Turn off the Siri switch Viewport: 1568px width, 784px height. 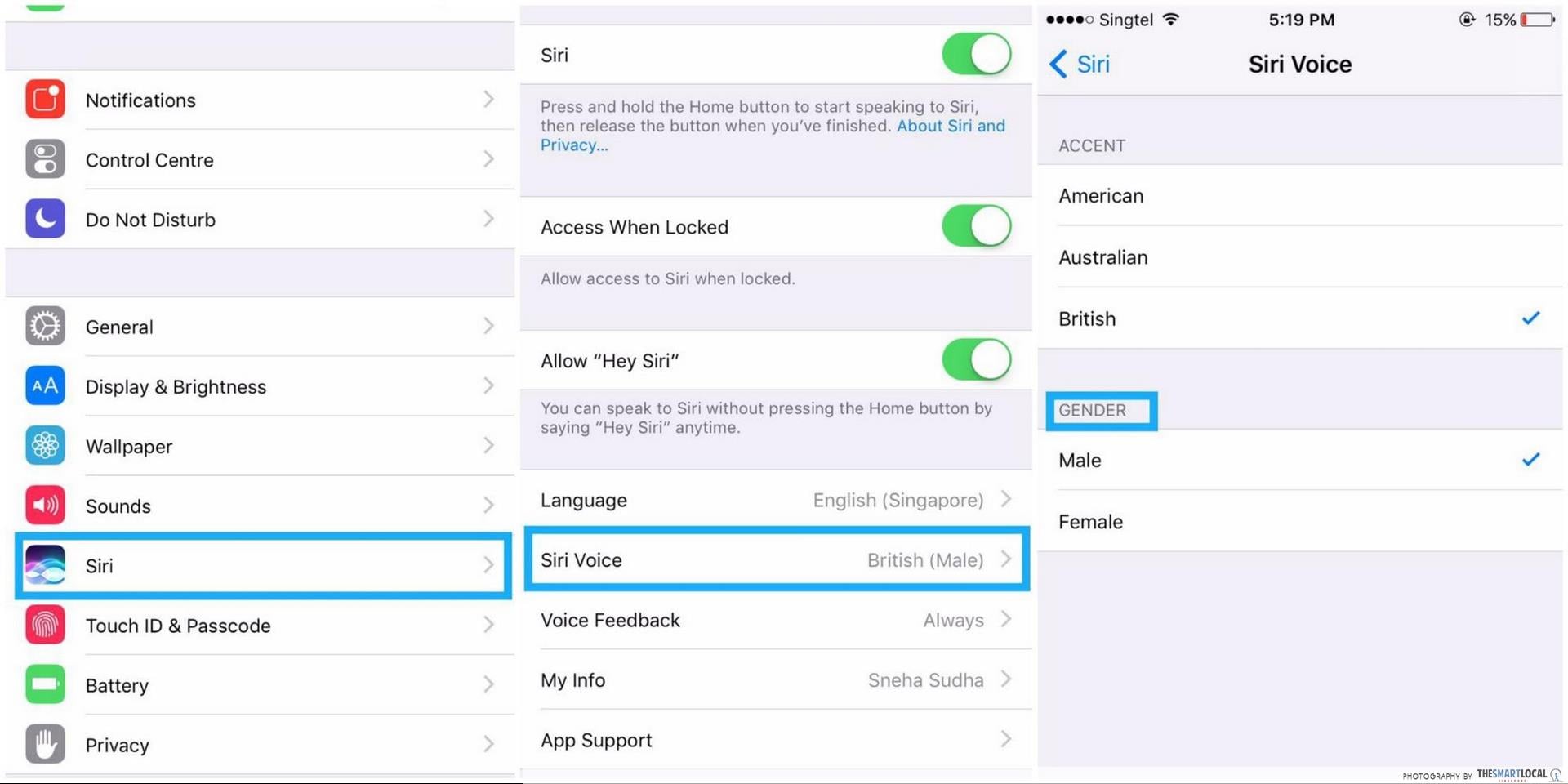point(976,55)
